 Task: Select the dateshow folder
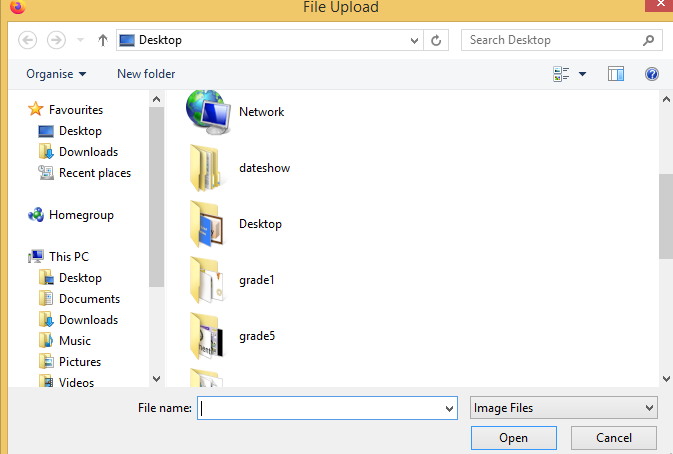(x=264, y=168)
